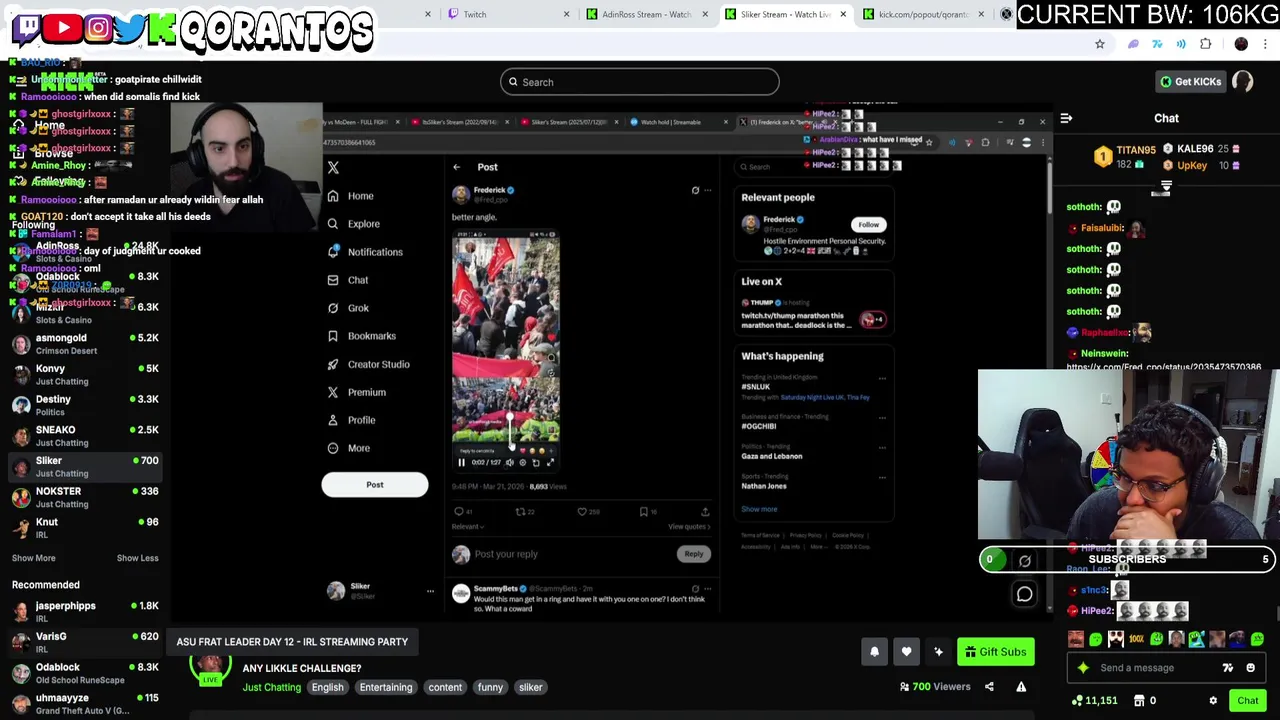Open the Kick profile avatar menu

point(1243,82)
